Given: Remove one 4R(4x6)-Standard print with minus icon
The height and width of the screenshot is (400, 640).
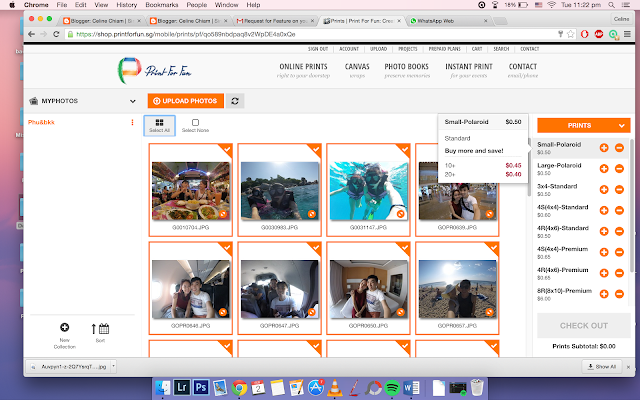Looking at the screenshot, I should click(619, 231).
